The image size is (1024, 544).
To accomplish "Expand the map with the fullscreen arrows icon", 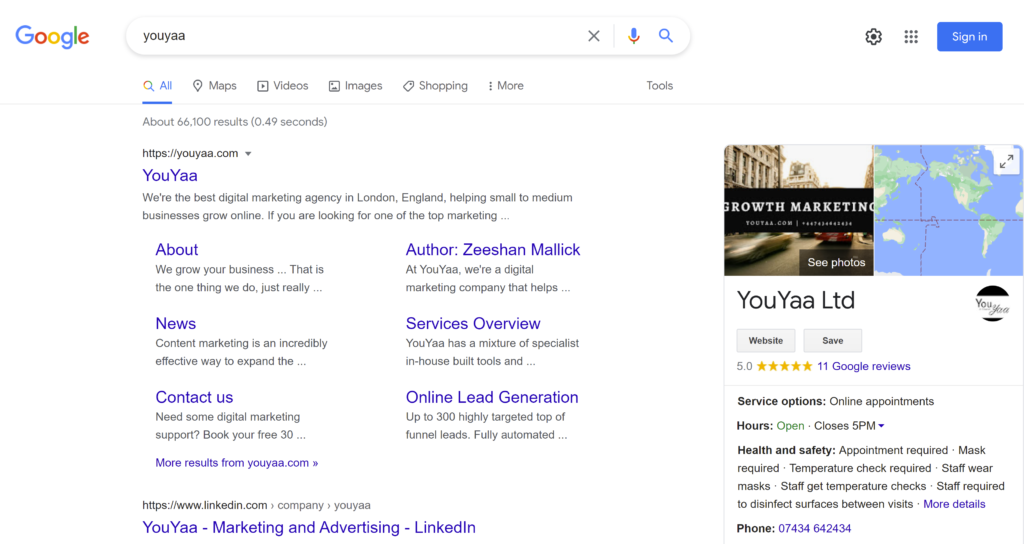I will pos(1006,161).
